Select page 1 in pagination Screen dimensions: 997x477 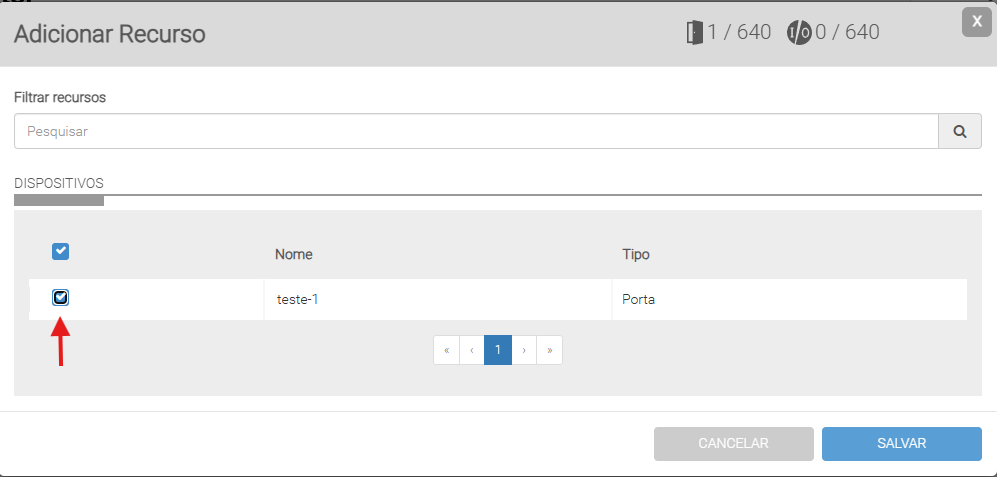498,350
